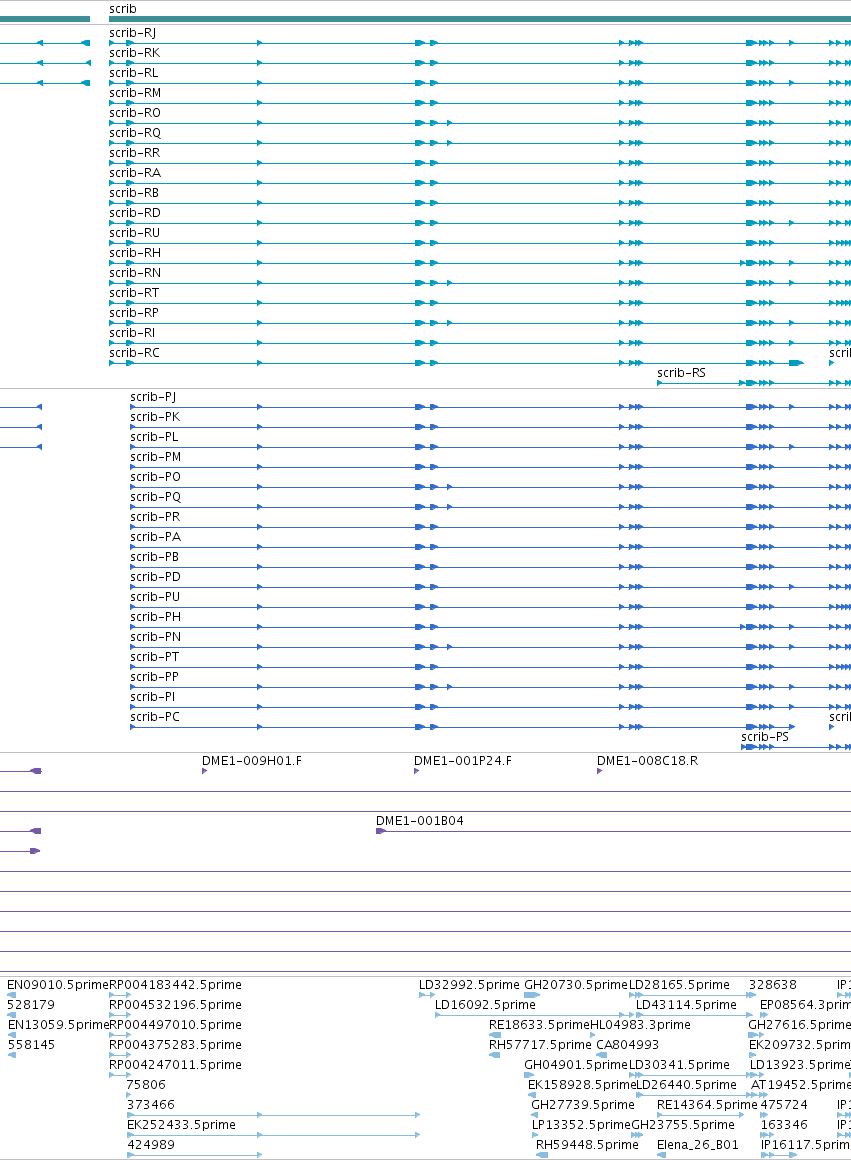
Task: Click the RP004532196.5prime EST label
Action: point(175,1005)
